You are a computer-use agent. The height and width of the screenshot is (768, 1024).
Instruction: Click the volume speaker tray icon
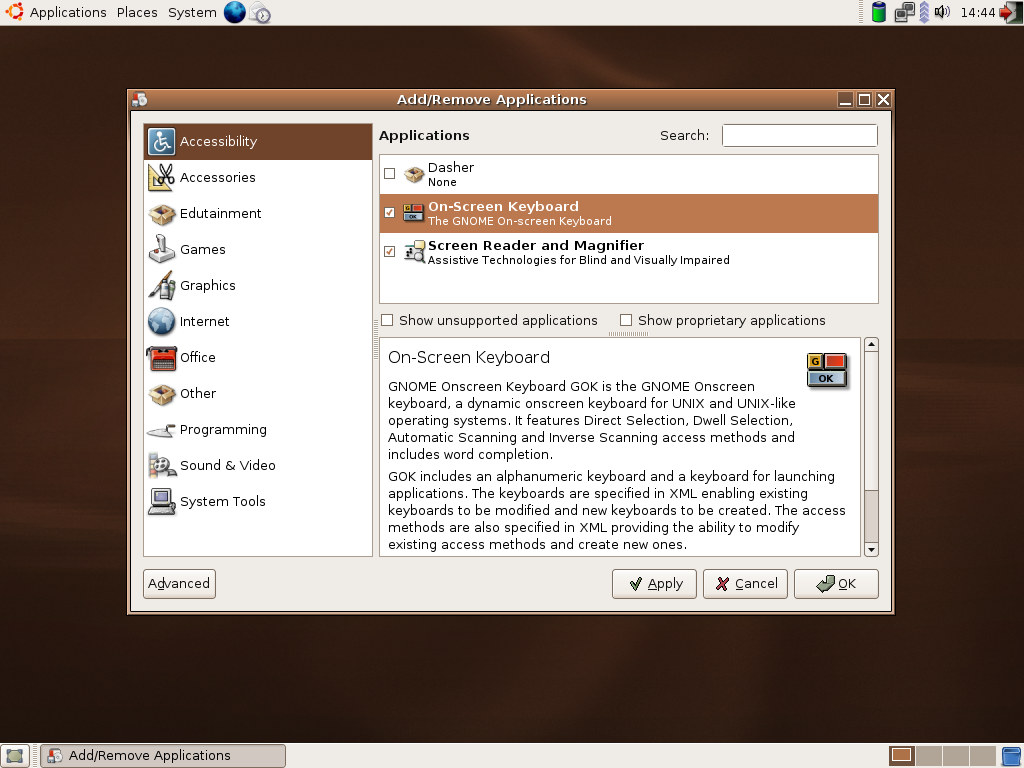[942, 11]
